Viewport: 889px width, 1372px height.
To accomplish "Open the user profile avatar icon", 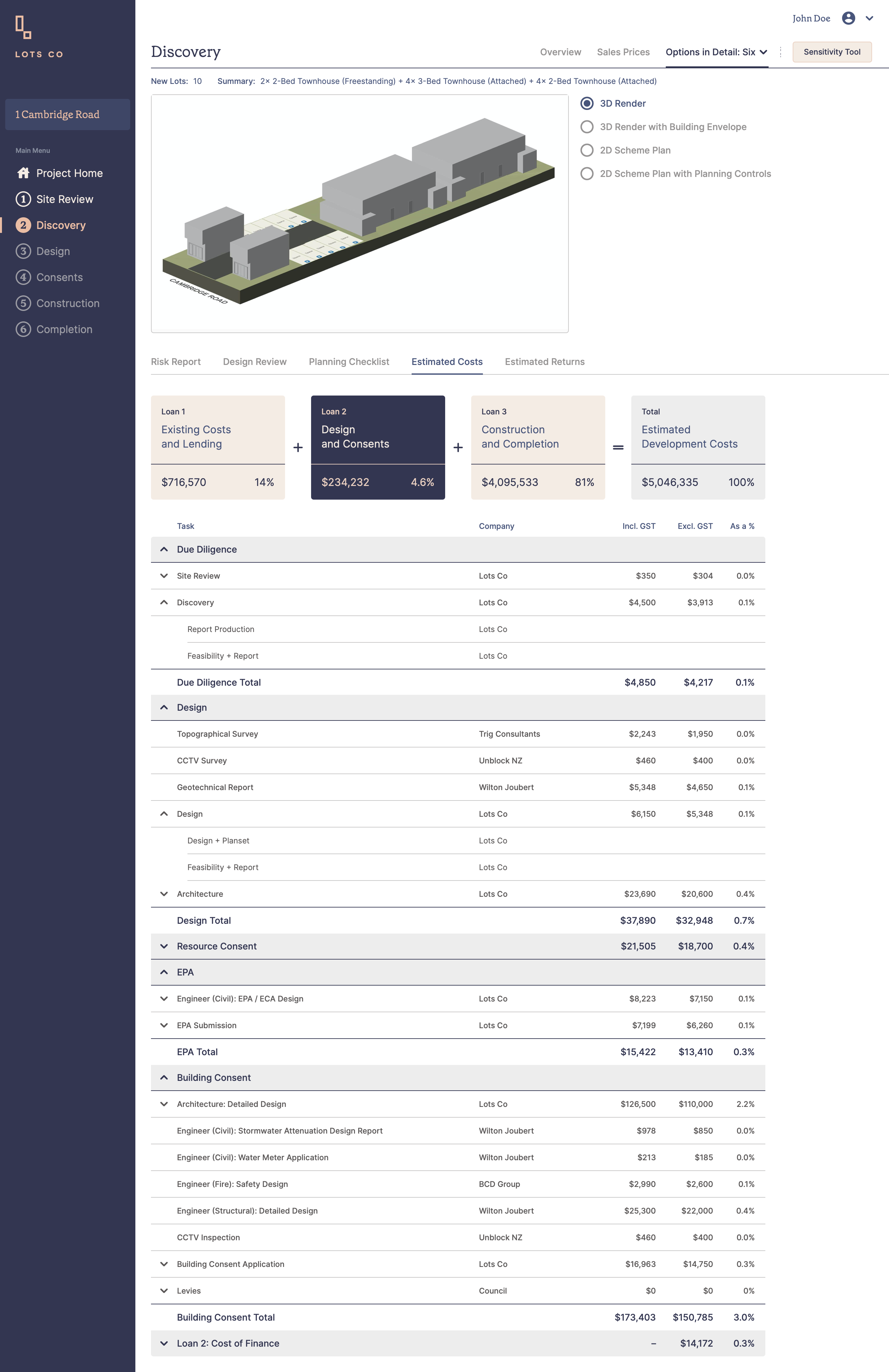I will (x=848, y=18).
